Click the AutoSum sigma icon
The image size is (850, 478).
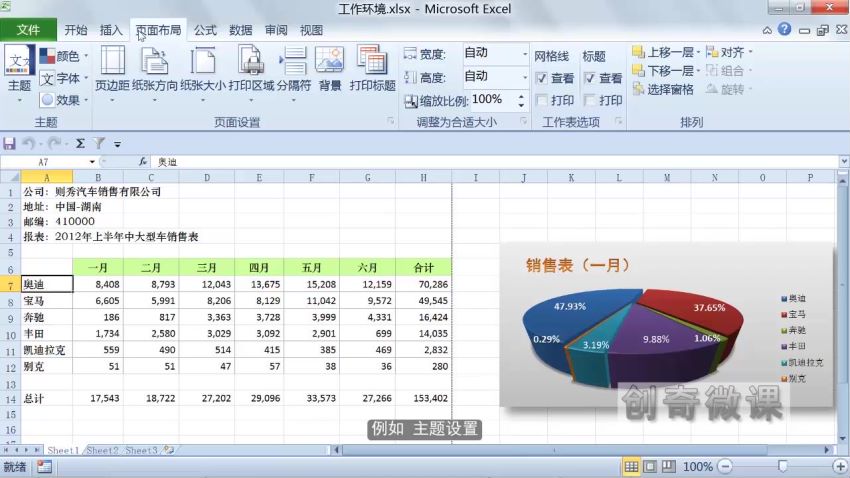point(80,144)
